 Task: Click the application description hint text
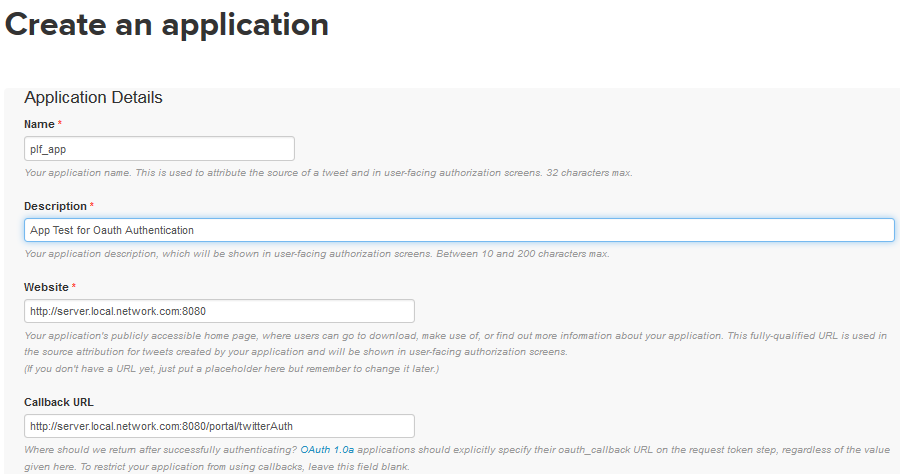pyautogui.click(x=317, y=254)
